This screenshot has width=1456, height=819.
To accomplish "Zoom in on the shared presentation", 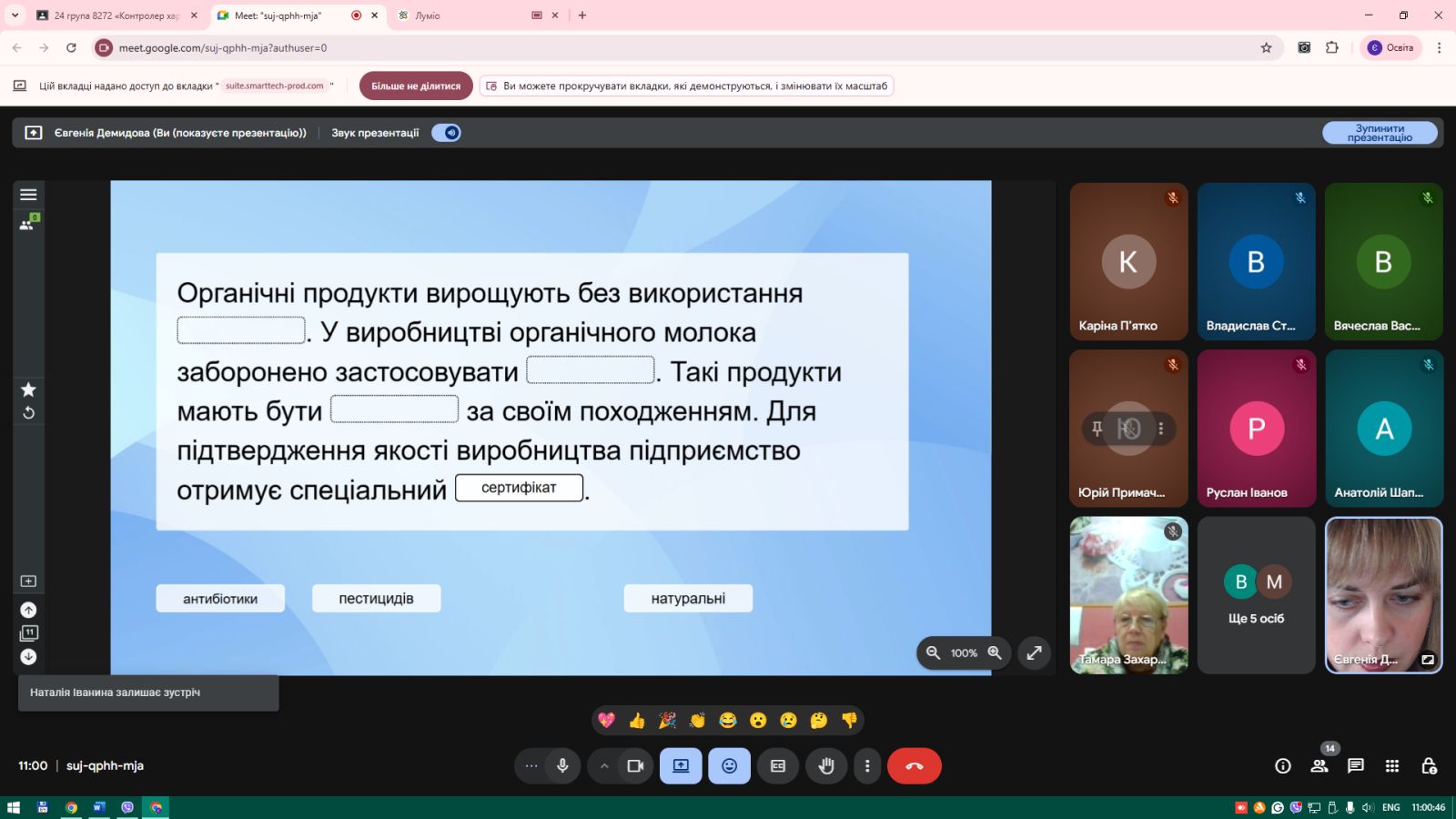I will [x=995, y=652].
